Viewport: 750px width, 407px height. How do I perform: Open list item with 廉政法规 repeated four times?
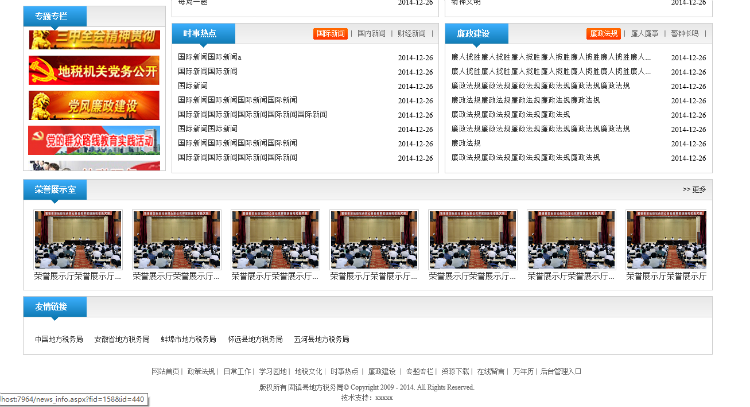(x=510, y=114)
